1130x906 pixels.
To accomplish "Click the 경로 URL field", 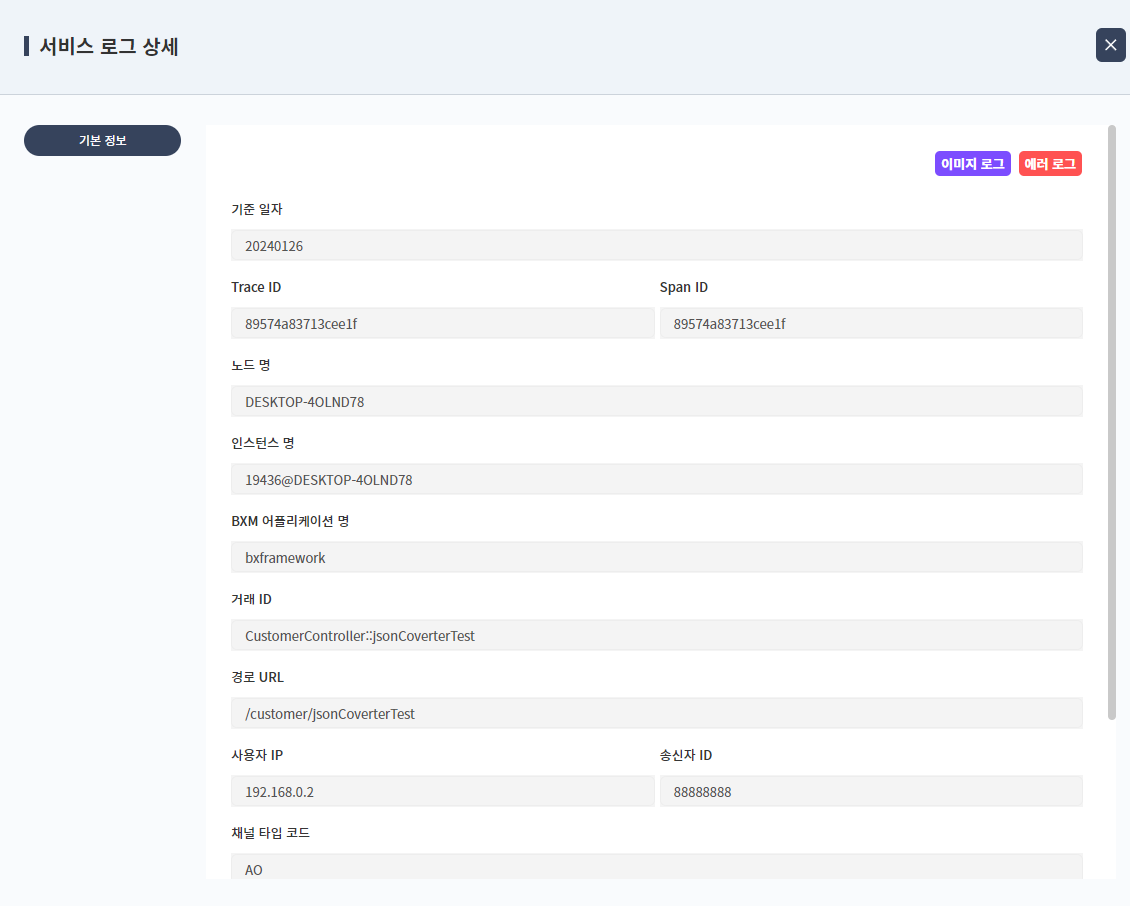I will (657, 712).
